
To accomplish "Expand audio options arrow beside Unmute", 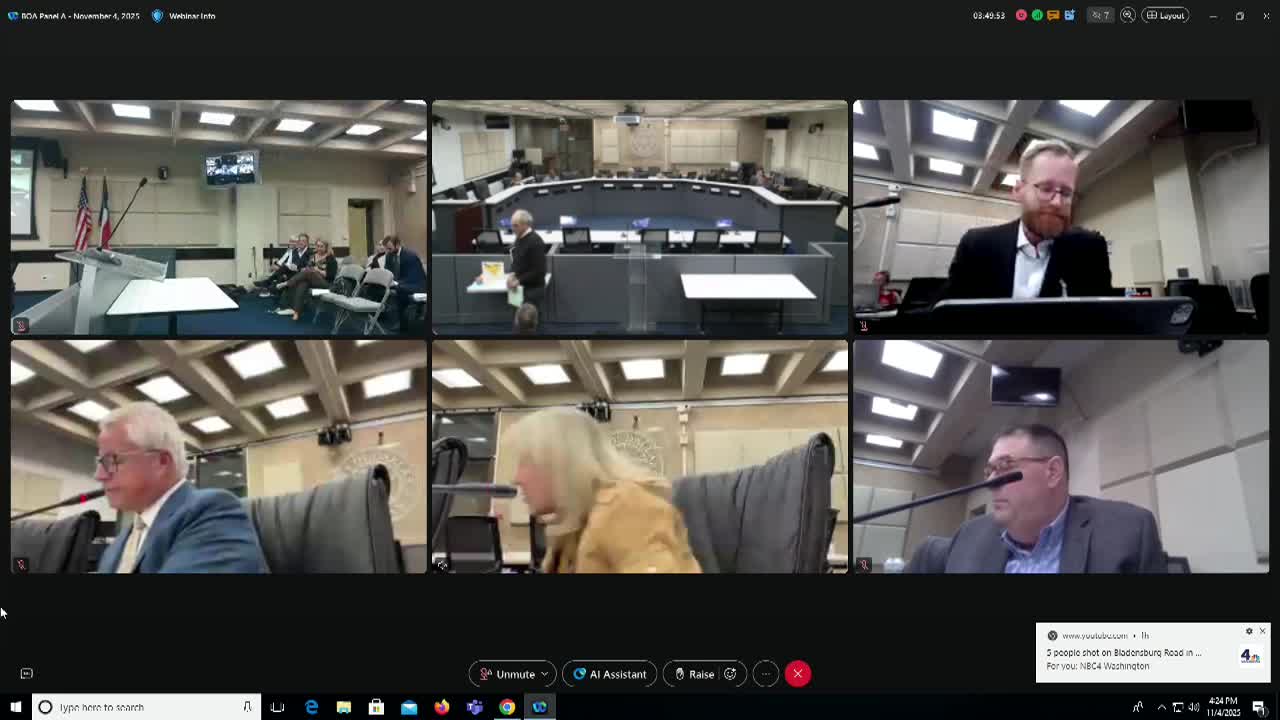I will [x=546, y=674].
